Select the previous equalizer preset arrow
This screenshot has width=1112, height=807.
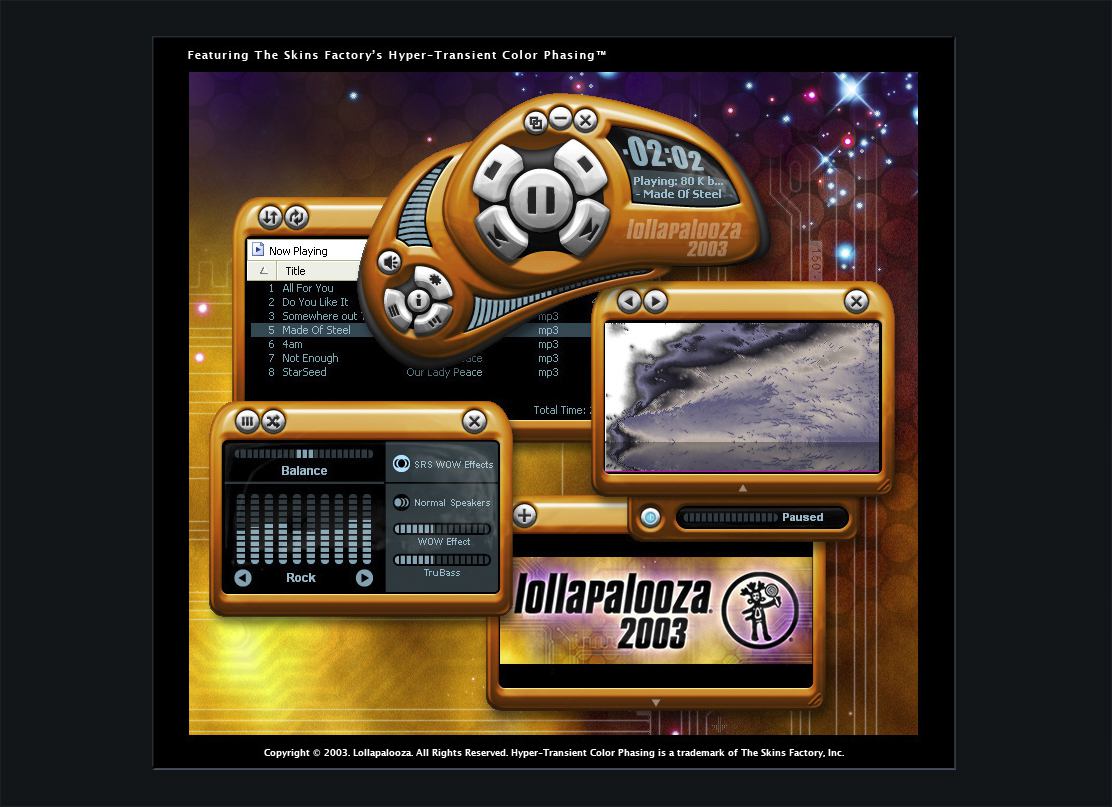243,578
